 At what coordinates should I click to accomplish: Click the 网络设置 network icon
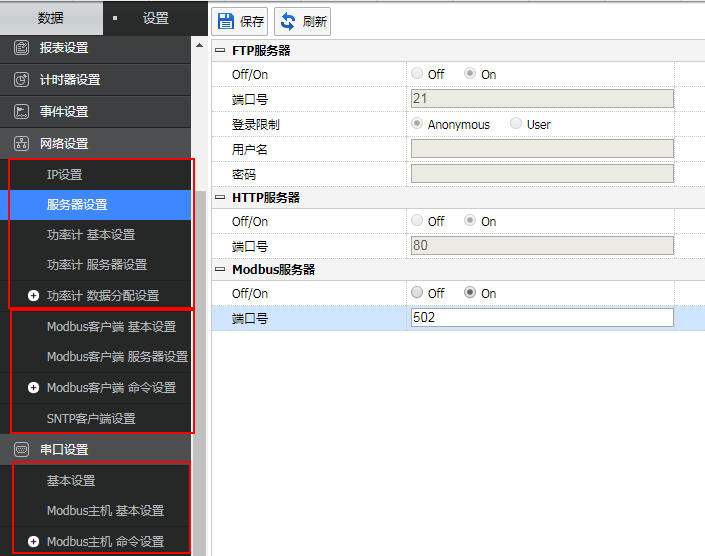tap(21, 144)
